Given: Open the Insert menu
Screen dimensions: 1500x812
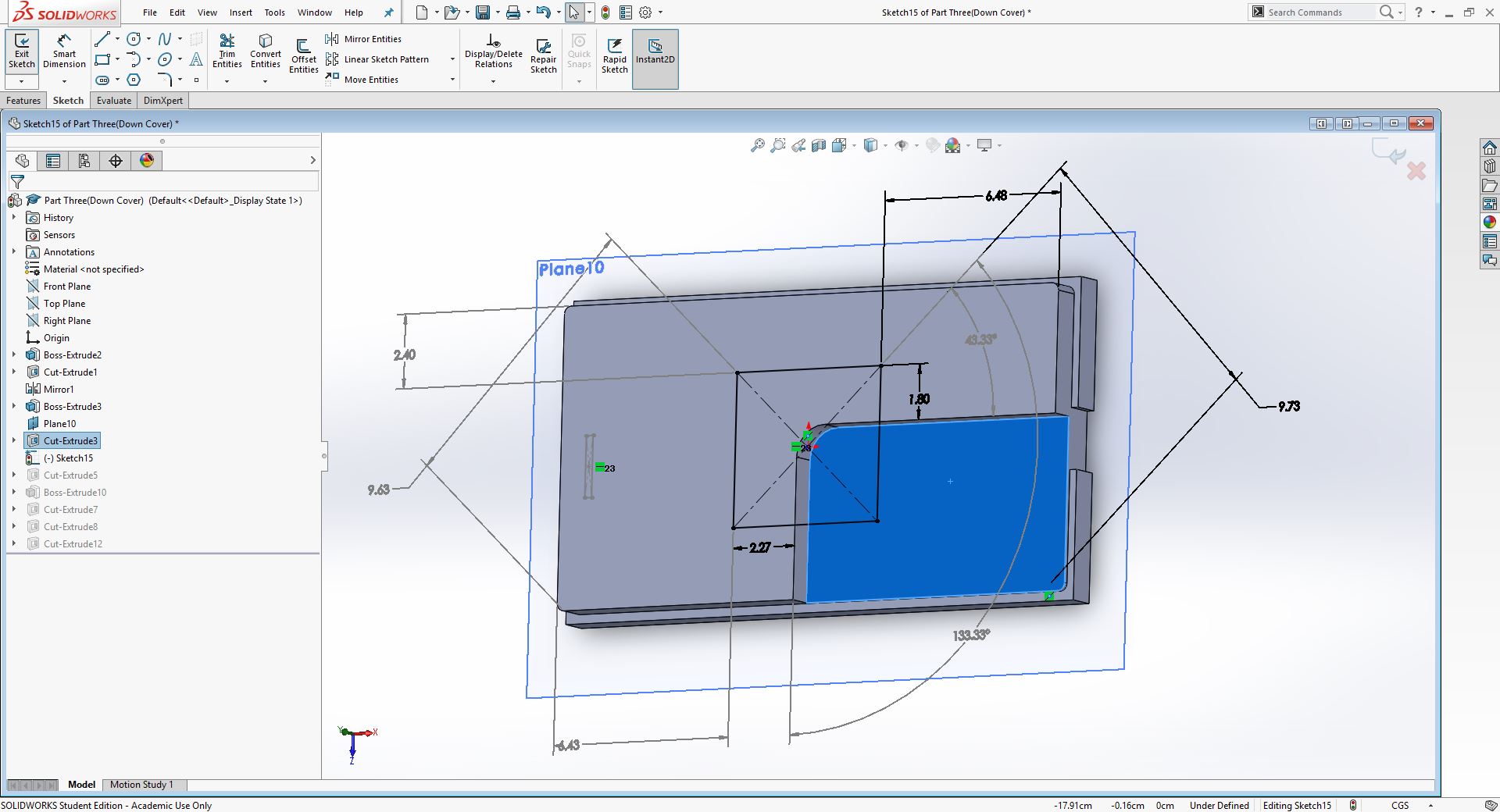Looking at the screenshot, I should [241, 12].
